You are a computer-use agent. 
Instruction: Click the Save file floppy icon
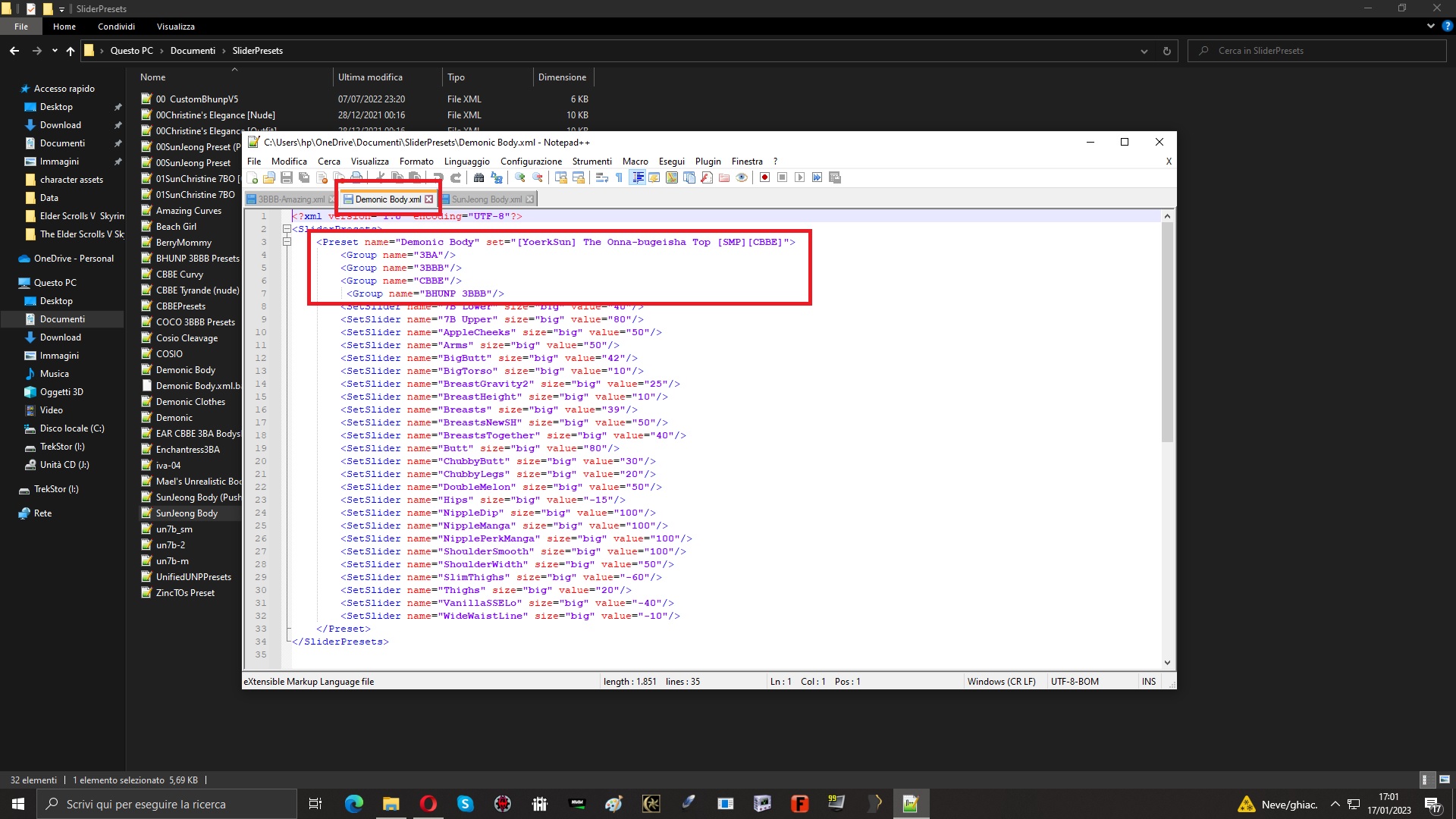(x=287, y=177)
